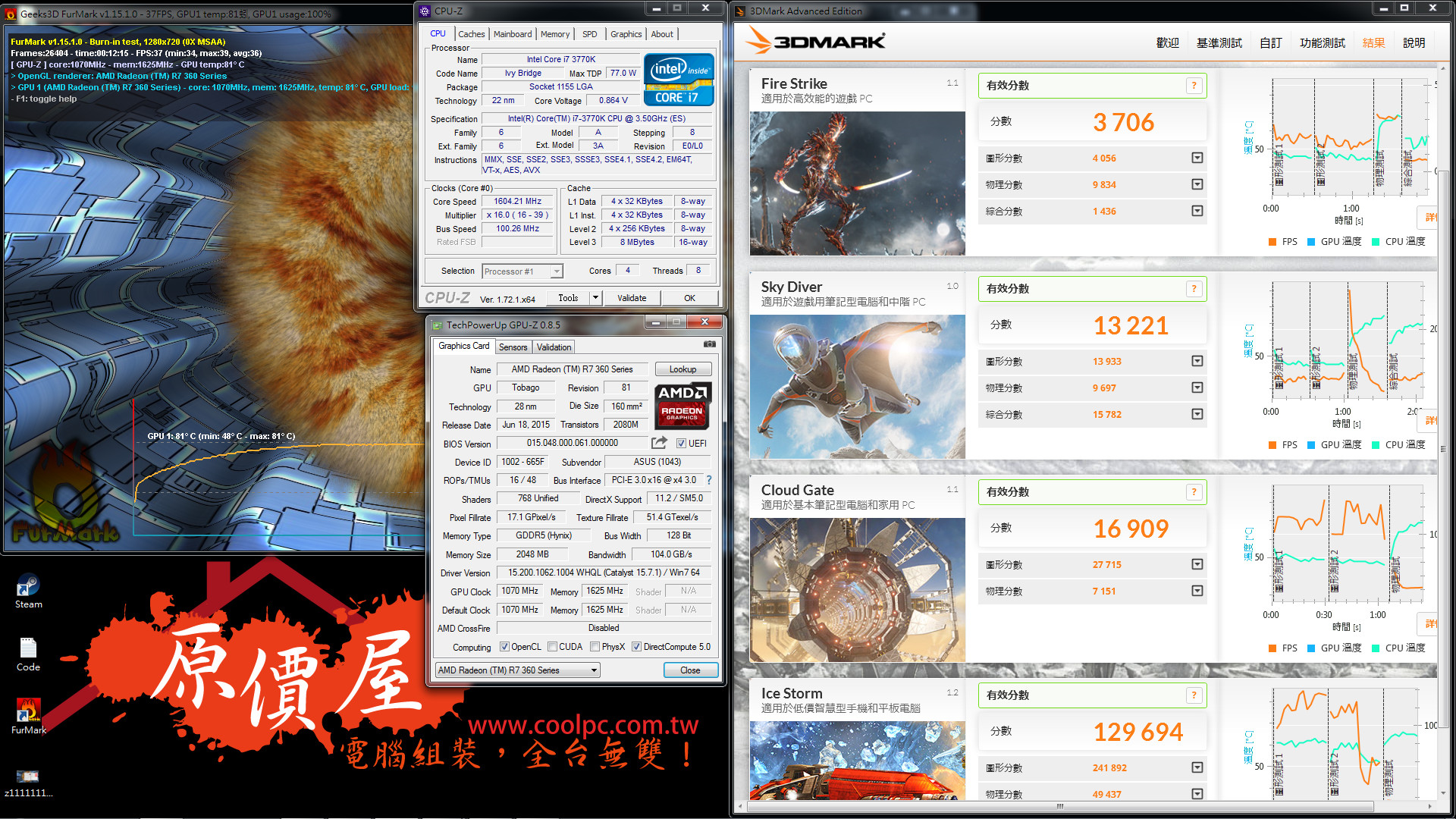This screenshot has height=819, width=1456.
Task: Open the GPU-Z Validation tab
Action: (554, 347)
